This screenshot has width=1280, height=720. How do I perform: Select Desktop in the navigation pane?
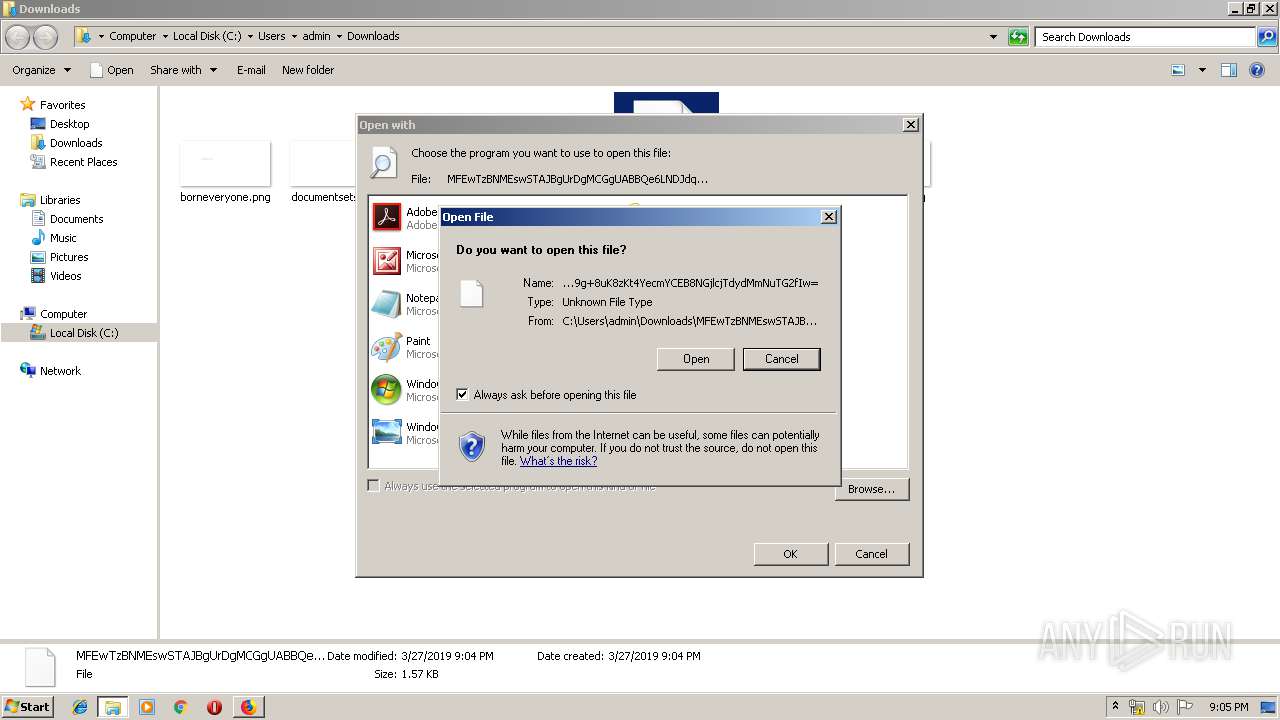coord(69,124)
